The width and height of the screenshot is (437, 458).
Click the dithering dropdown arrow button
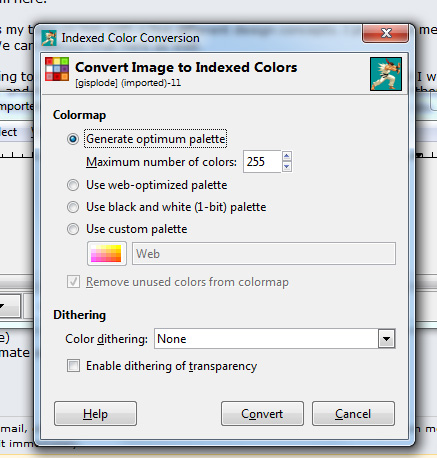(x=387, y=339)
